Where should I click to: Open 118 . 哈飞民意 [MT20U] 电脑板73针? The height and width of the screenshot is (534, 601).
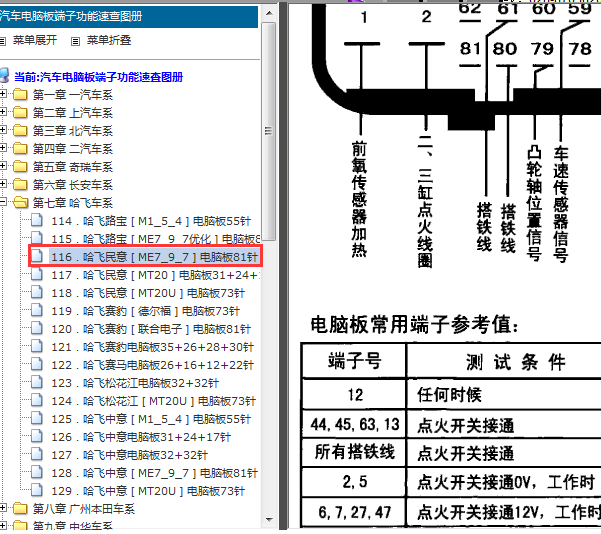point(148,293)
